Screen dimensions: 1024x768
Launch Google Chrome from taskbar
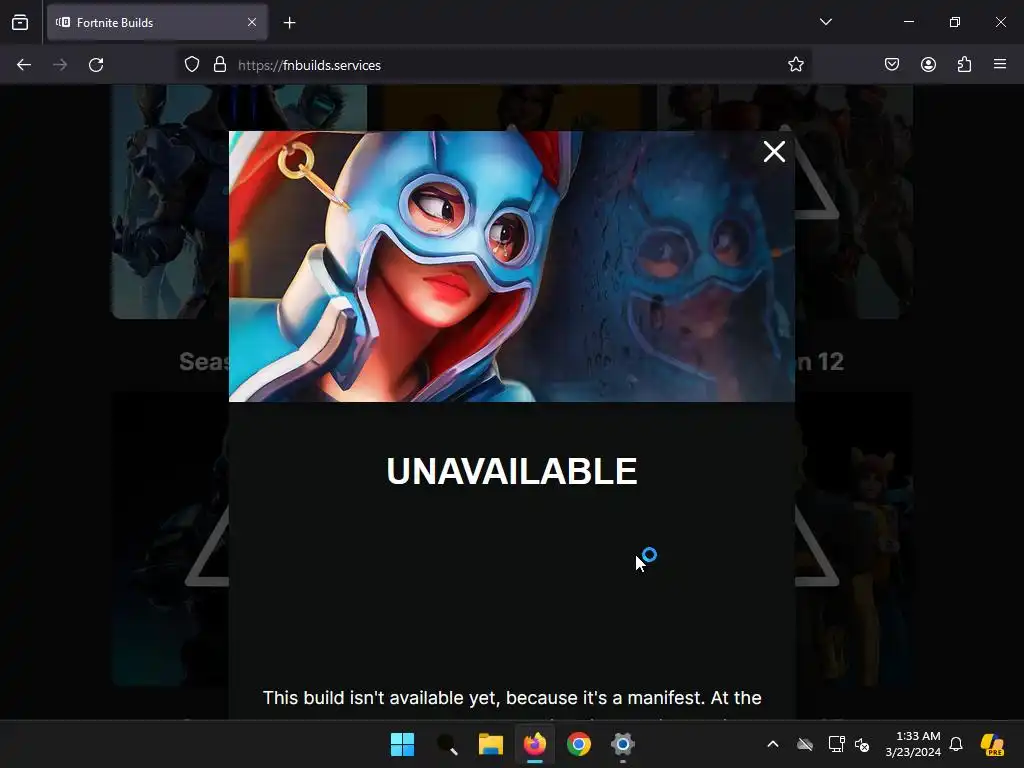579,744
